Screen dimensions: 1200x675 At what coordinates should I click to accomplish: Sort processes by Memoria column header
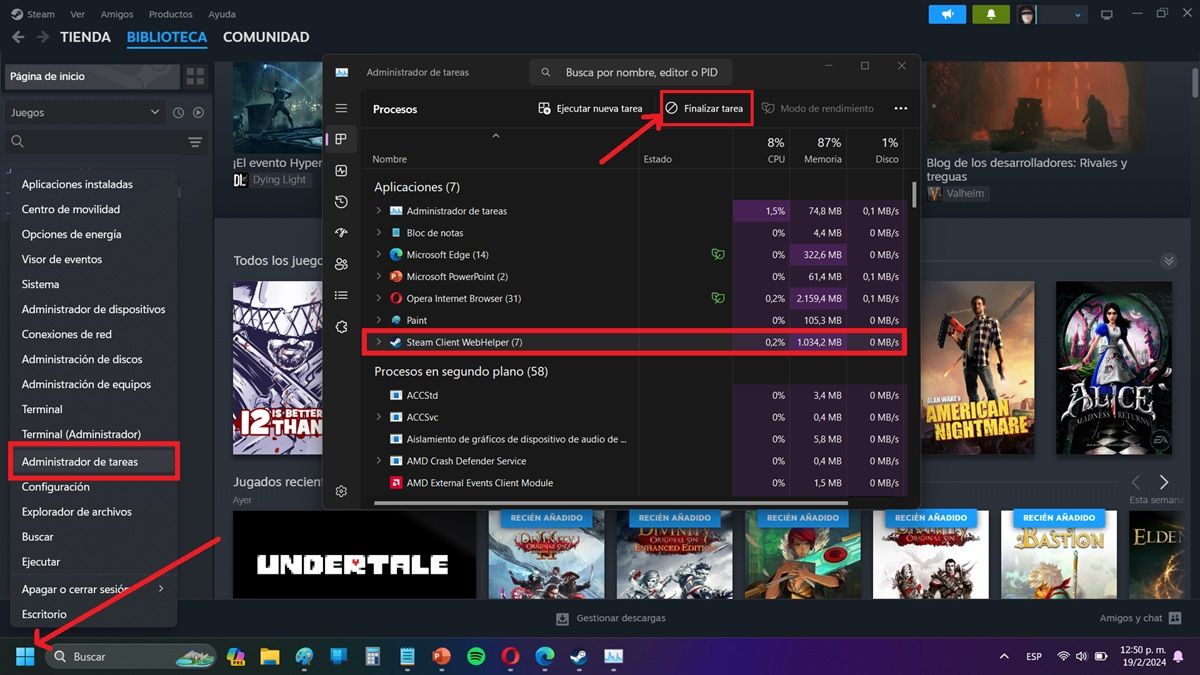click(817, 150)
